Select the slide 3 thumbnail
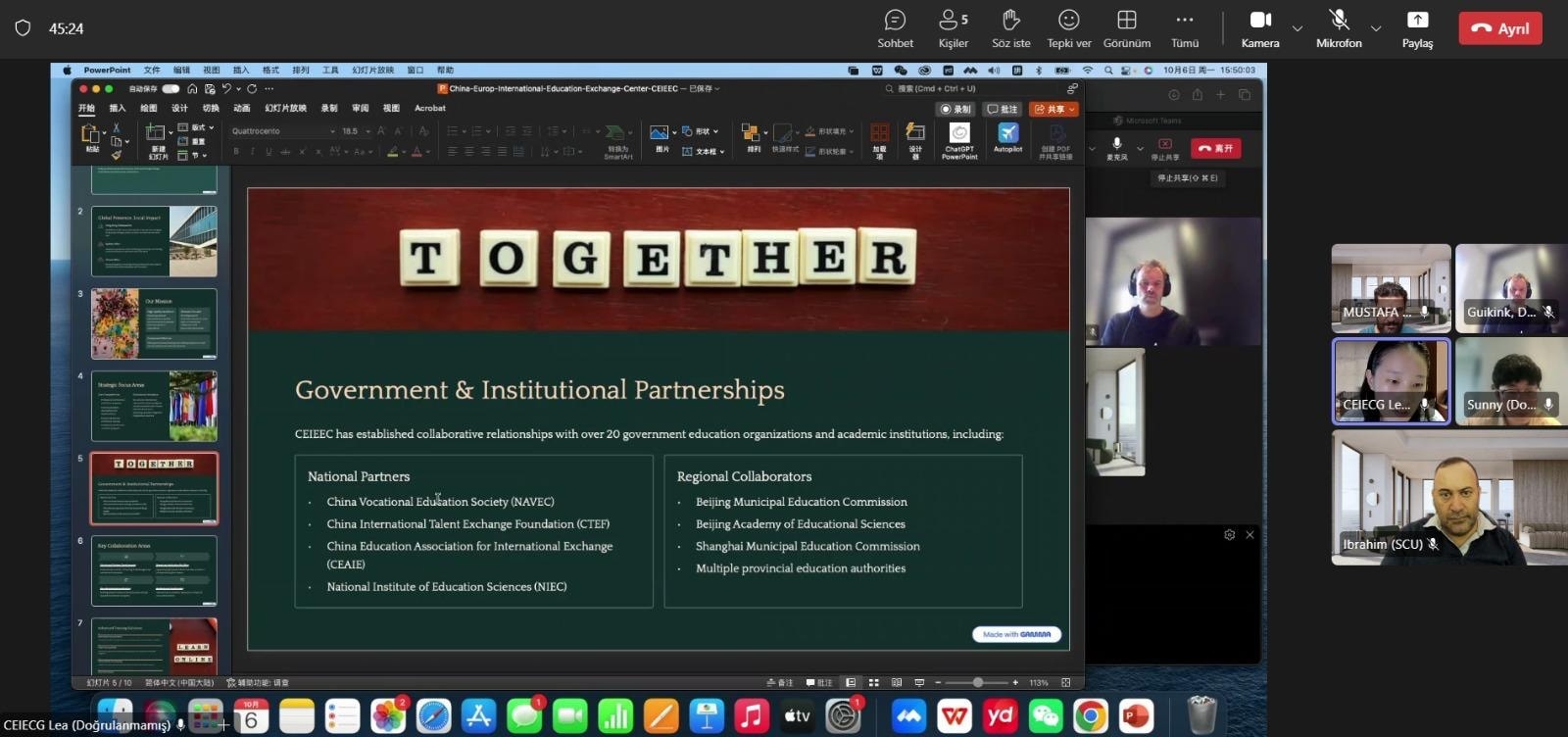 click(x=154, y=323)
